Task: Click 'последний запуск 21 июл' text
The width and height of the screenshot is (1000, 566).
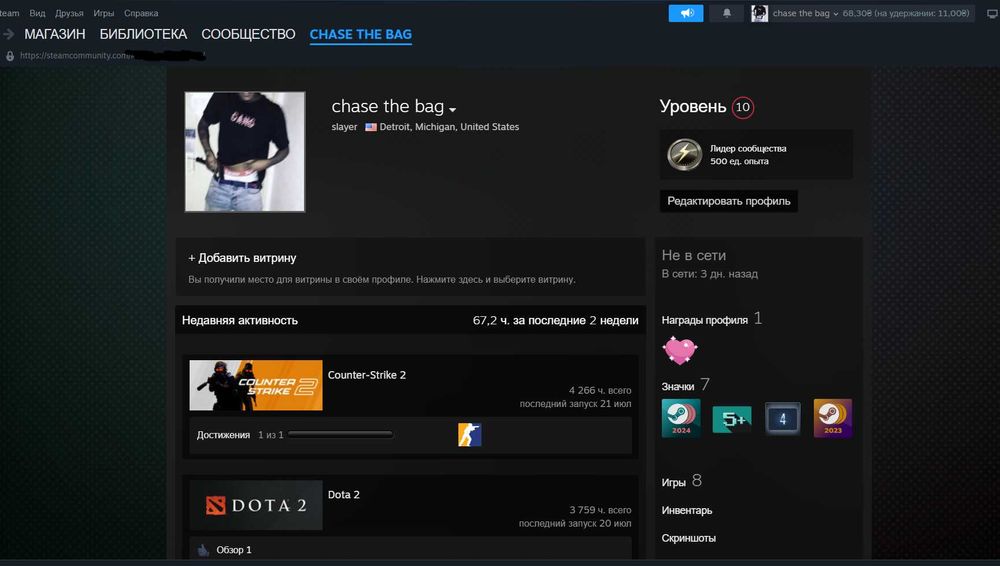Action: [x=575, y=403]
